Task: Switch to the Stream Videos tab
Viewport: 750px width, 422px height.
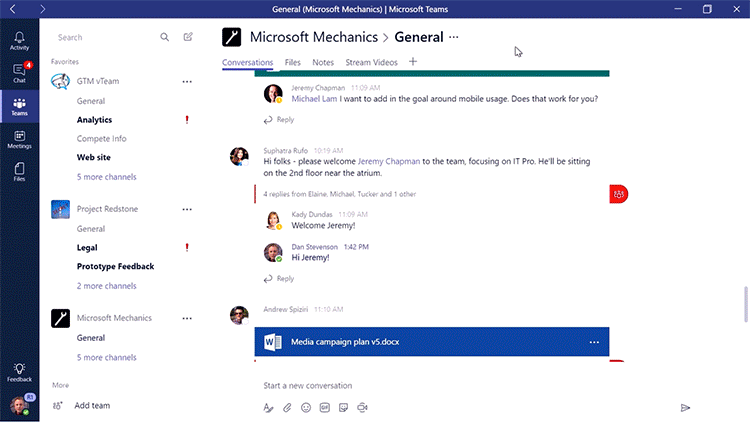Action: pos(371,62)
